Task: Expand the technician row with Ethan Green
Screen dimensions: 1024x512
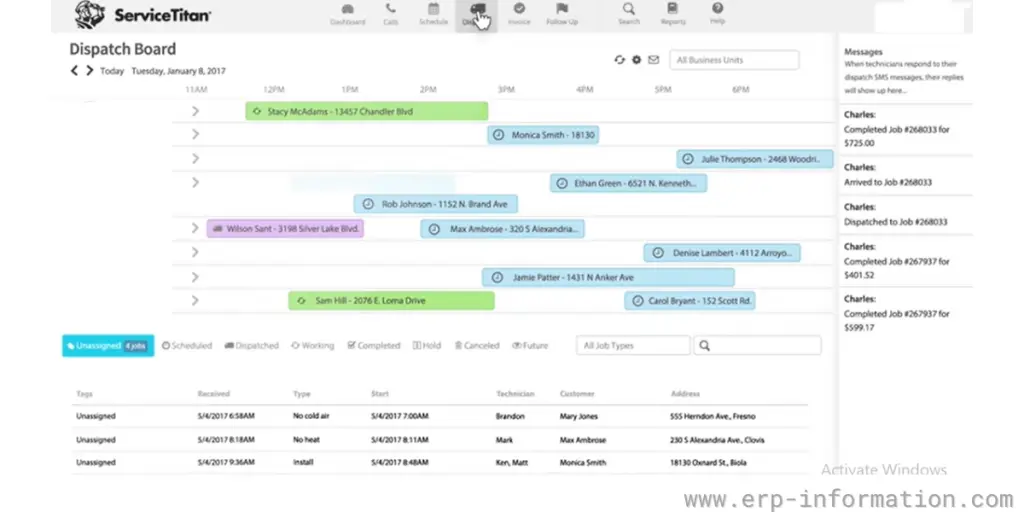Action: tap(195, 182)
